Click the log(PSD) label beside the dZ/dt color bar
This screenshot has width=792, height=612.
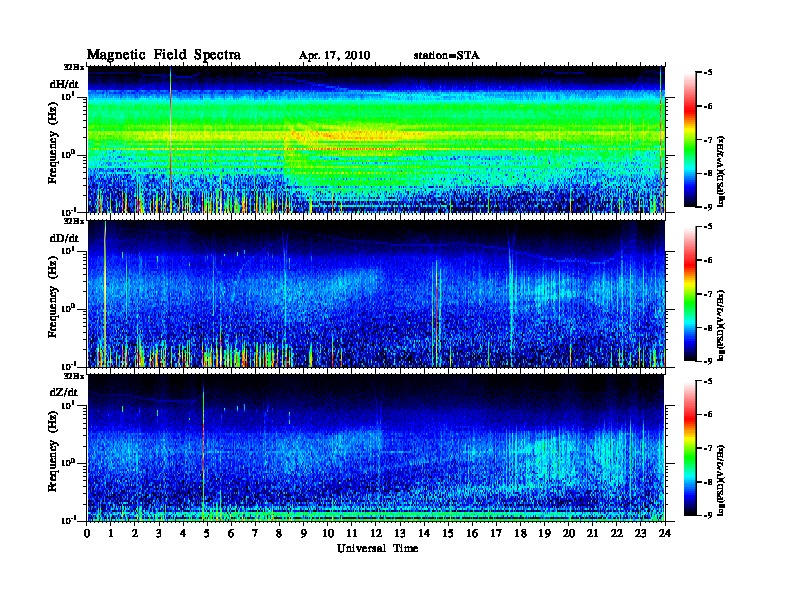pyautogui.click(x=721, y=480)
